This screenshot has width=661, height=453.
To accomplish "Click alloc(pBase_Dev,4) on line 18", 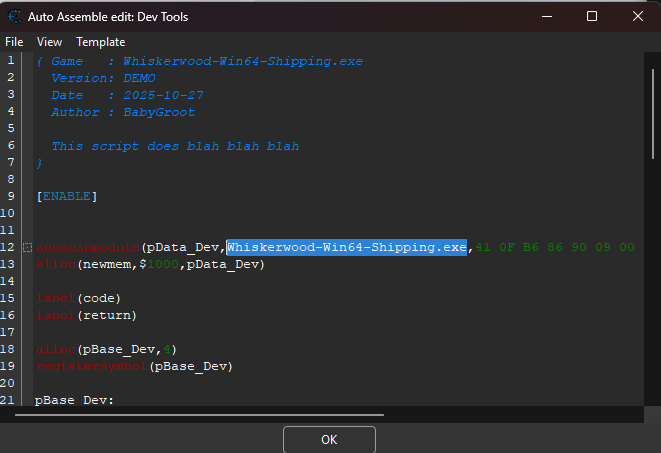I will pyautogui.click(x=106, y=349).
